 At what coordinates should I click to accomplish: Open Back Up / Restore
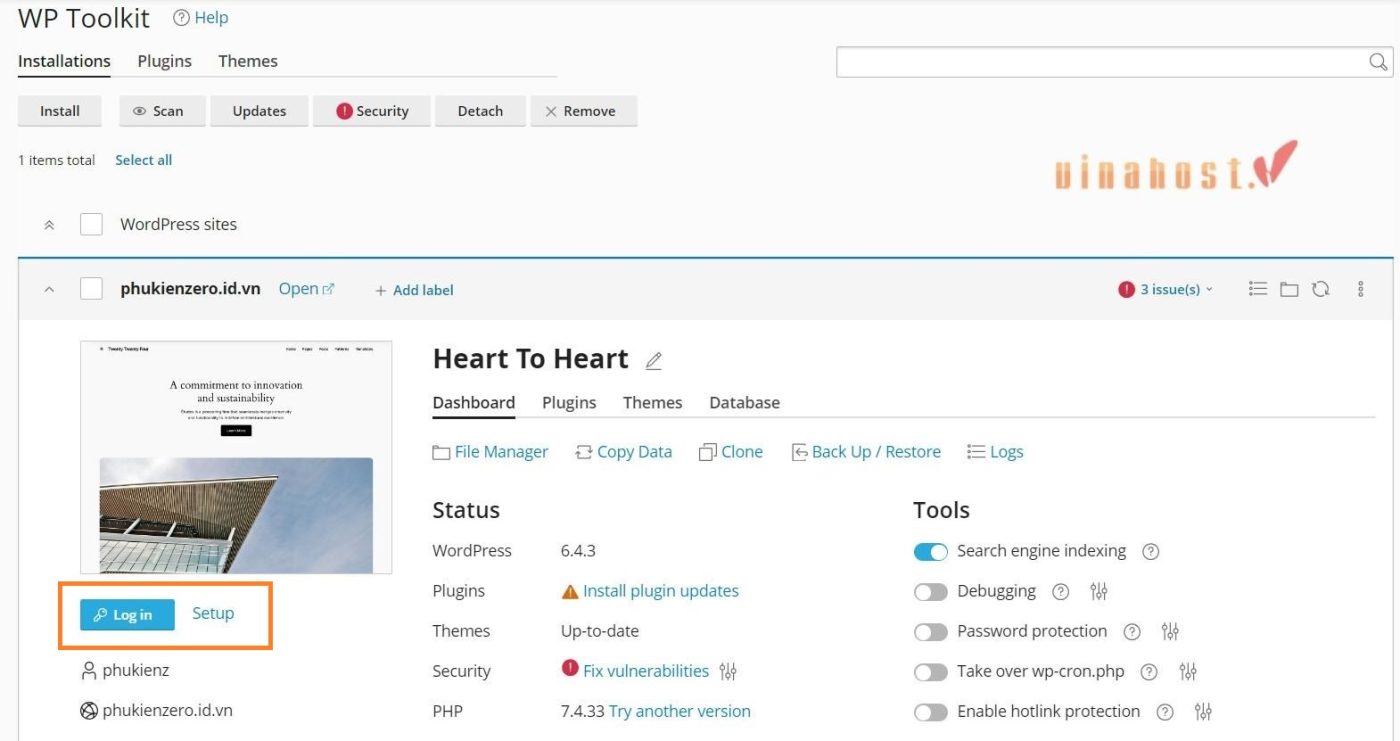tap(866, 452)
